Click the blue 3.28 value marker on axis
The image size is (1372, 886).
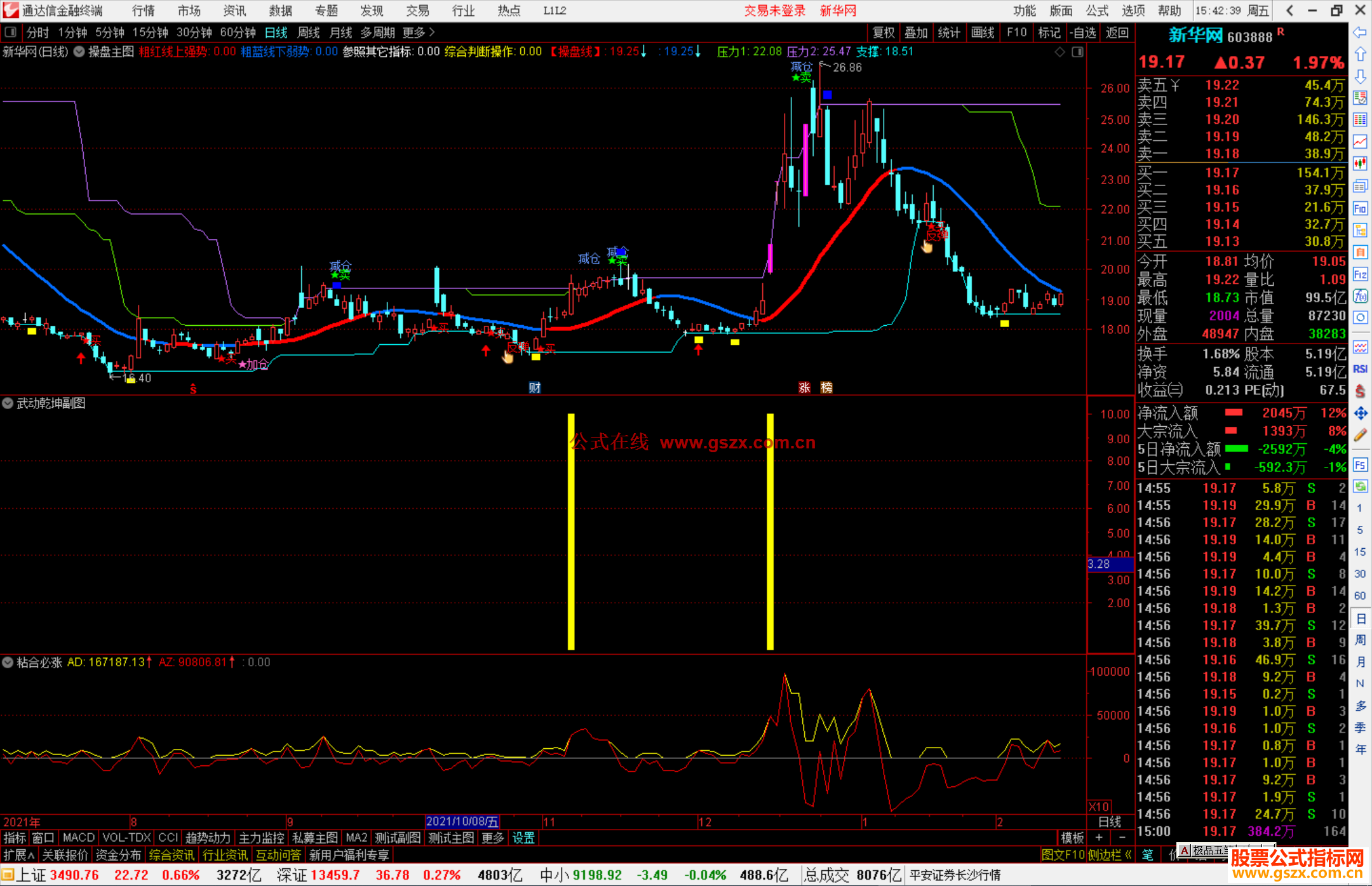pos(1110,564)
